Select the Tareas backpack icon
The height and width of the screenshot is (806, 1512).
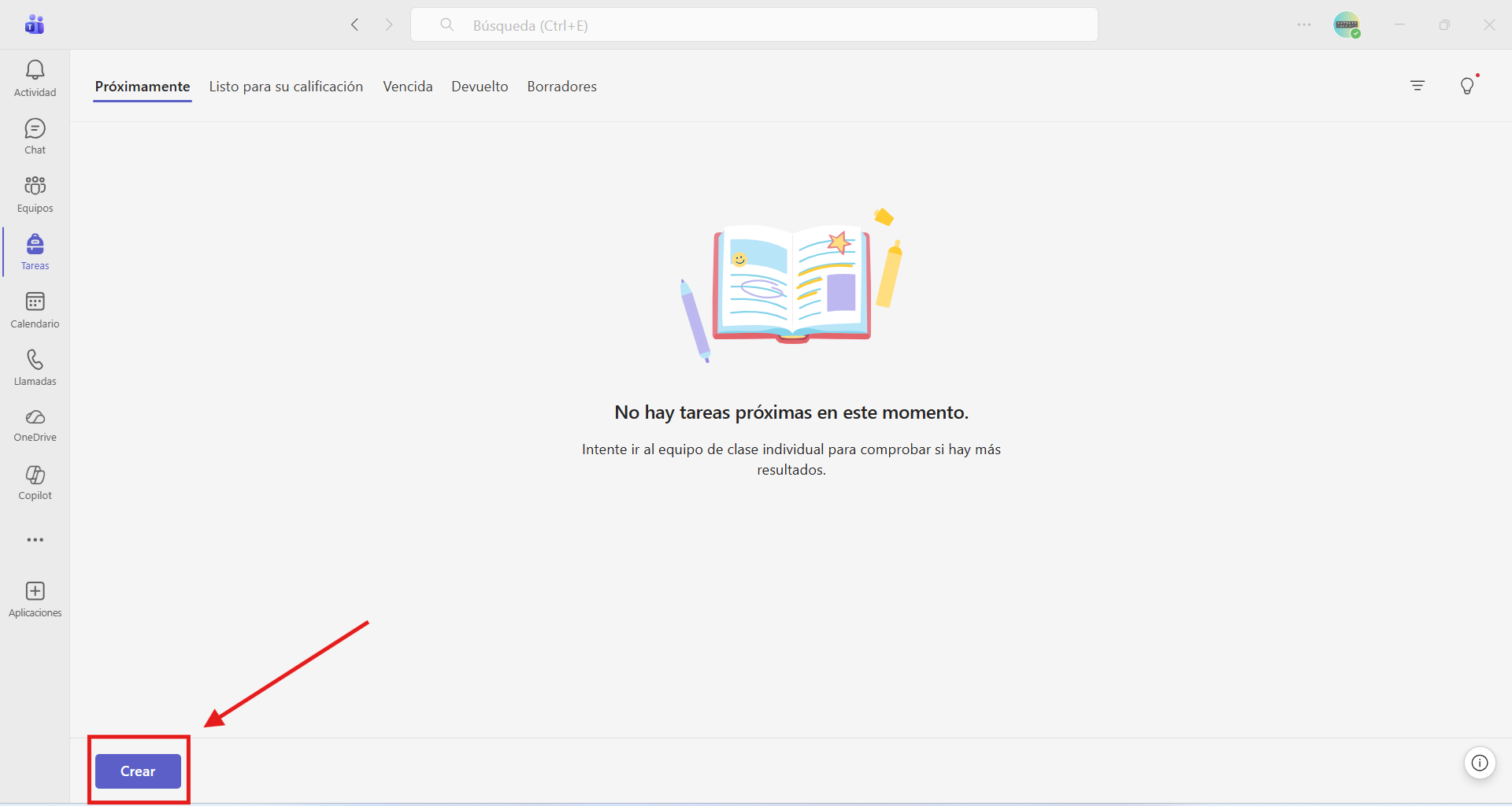tap(35, 244)
